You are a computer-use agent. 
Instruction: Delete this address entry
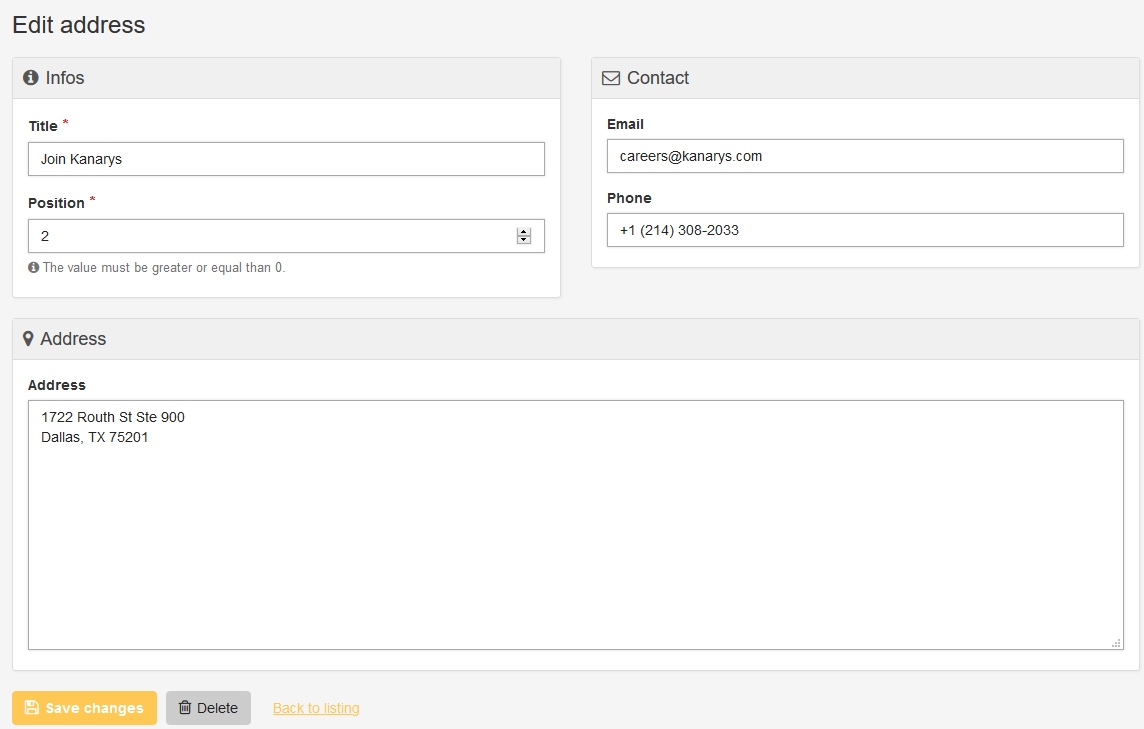(x=208, y=708)
